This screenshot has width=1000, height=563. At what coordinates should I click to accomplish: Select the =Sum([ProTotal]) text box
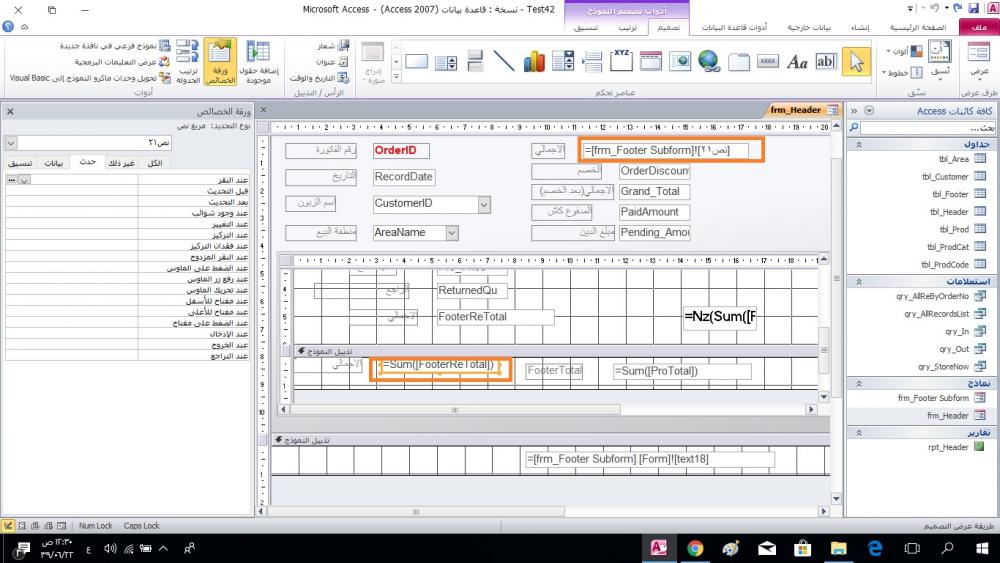(682, 371)
